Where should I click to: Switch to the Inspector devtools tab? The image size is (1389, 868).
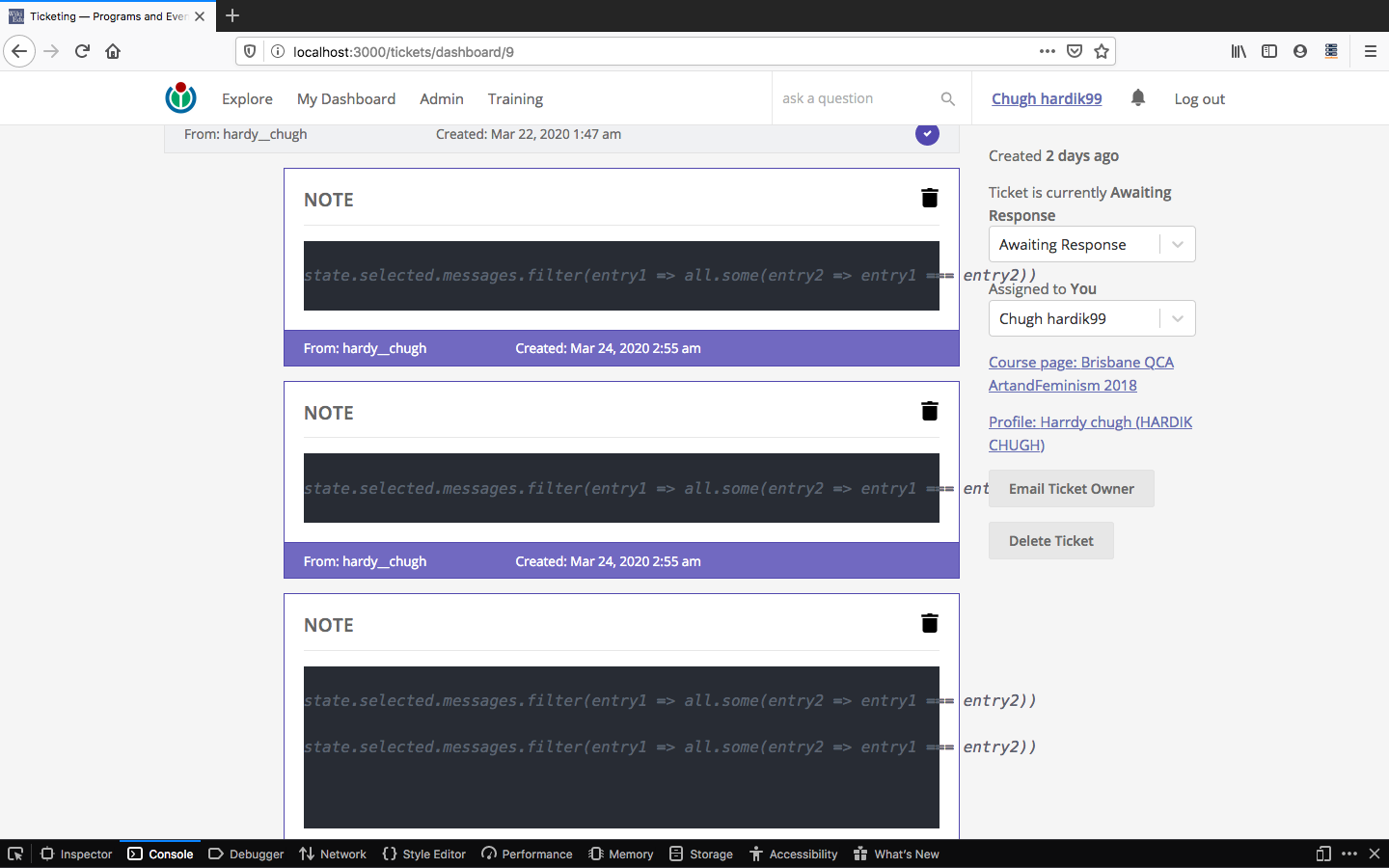76,854
